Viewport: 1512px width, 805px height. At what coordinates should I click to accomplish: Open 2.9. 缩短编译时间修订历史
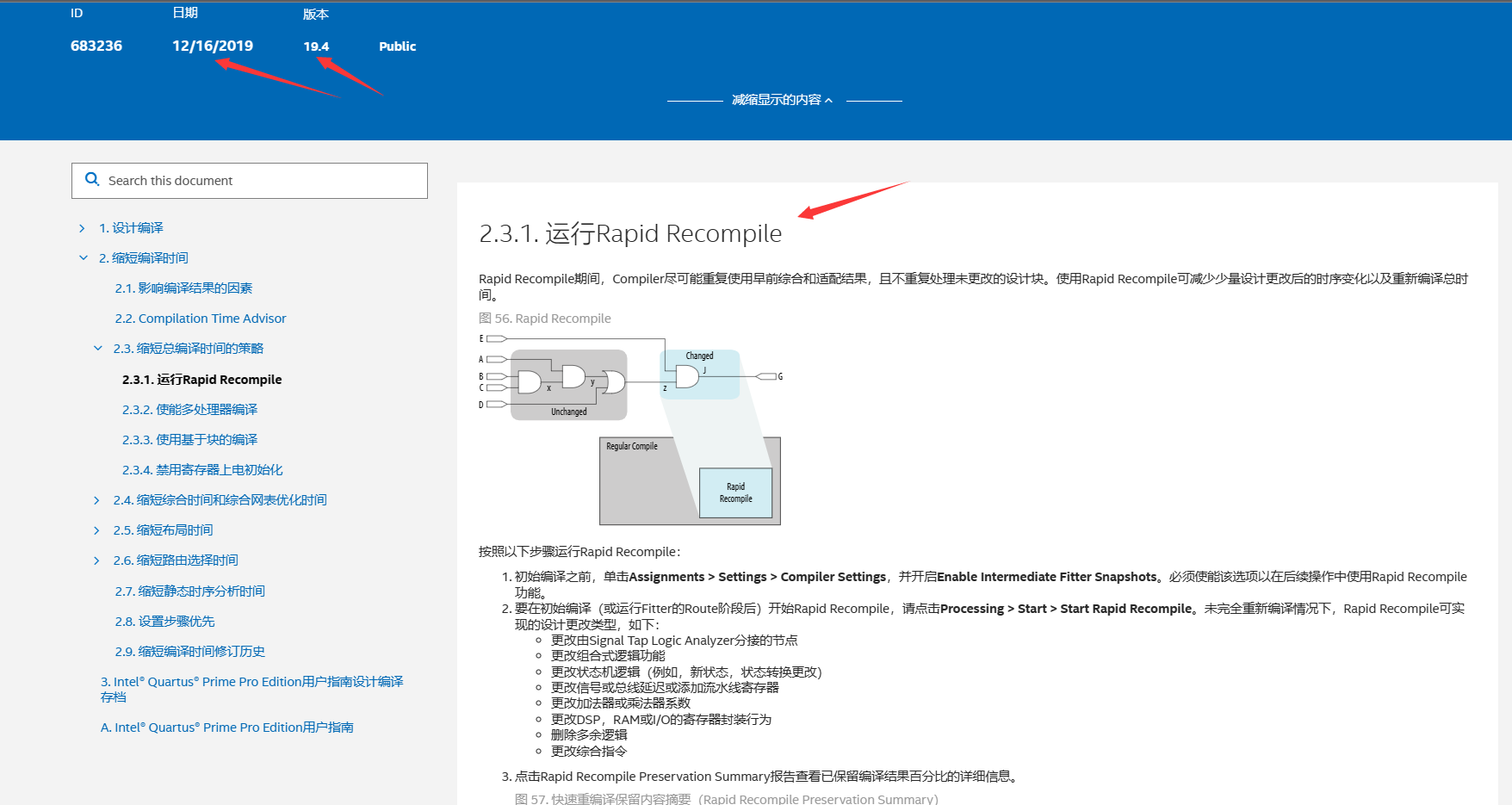(190, 652)
